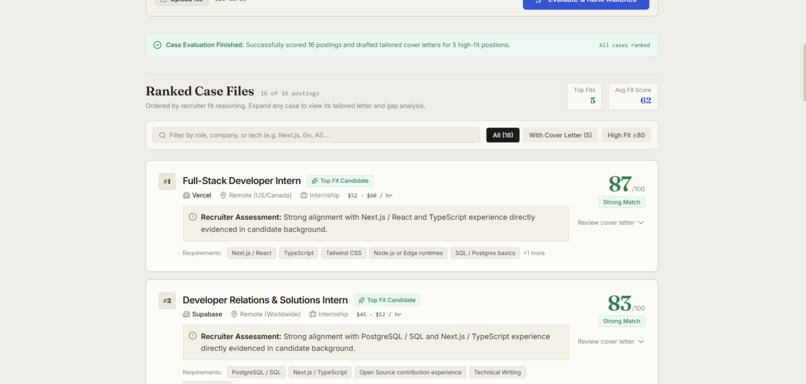Select the High Fit ≥80 tab

626,135
